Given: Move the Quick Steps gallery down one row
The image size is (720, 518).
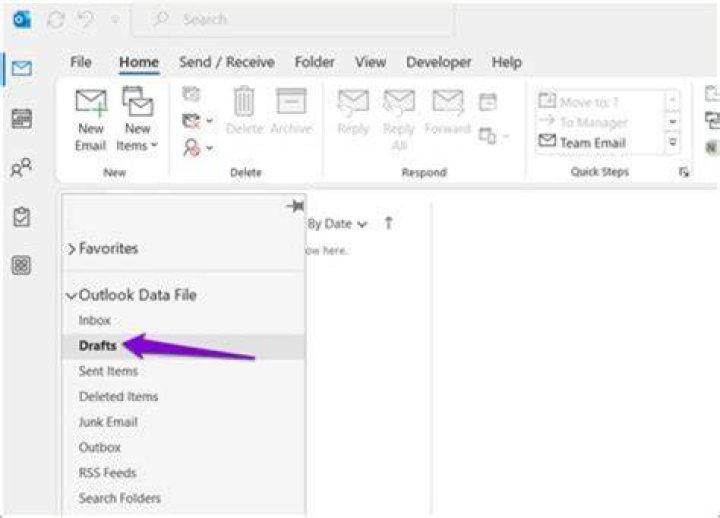Looking at the screenshot, I should coord(673,122).
